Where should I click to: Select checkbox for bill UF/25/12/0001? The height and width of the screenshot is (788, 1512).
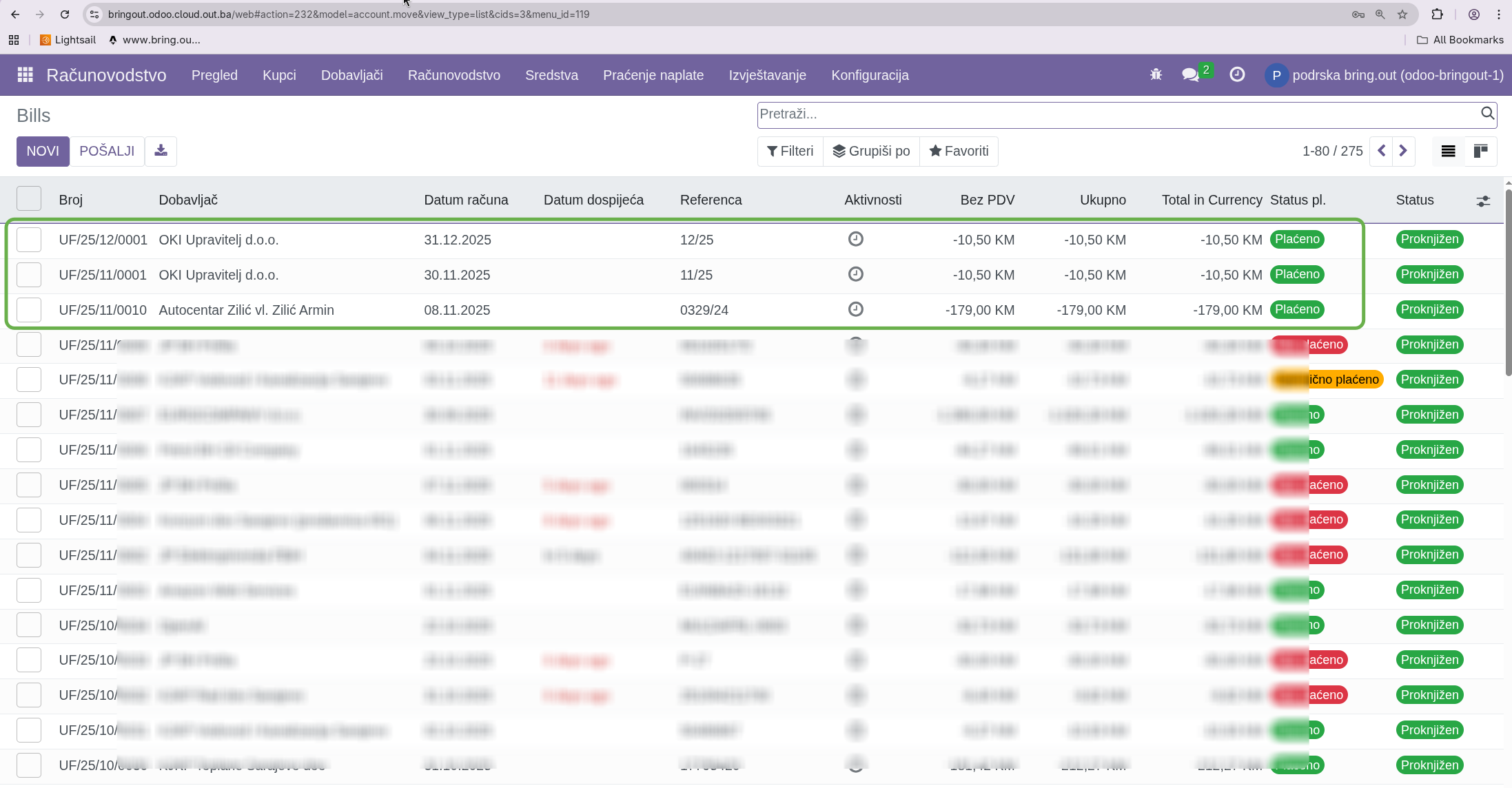[29, 240]
